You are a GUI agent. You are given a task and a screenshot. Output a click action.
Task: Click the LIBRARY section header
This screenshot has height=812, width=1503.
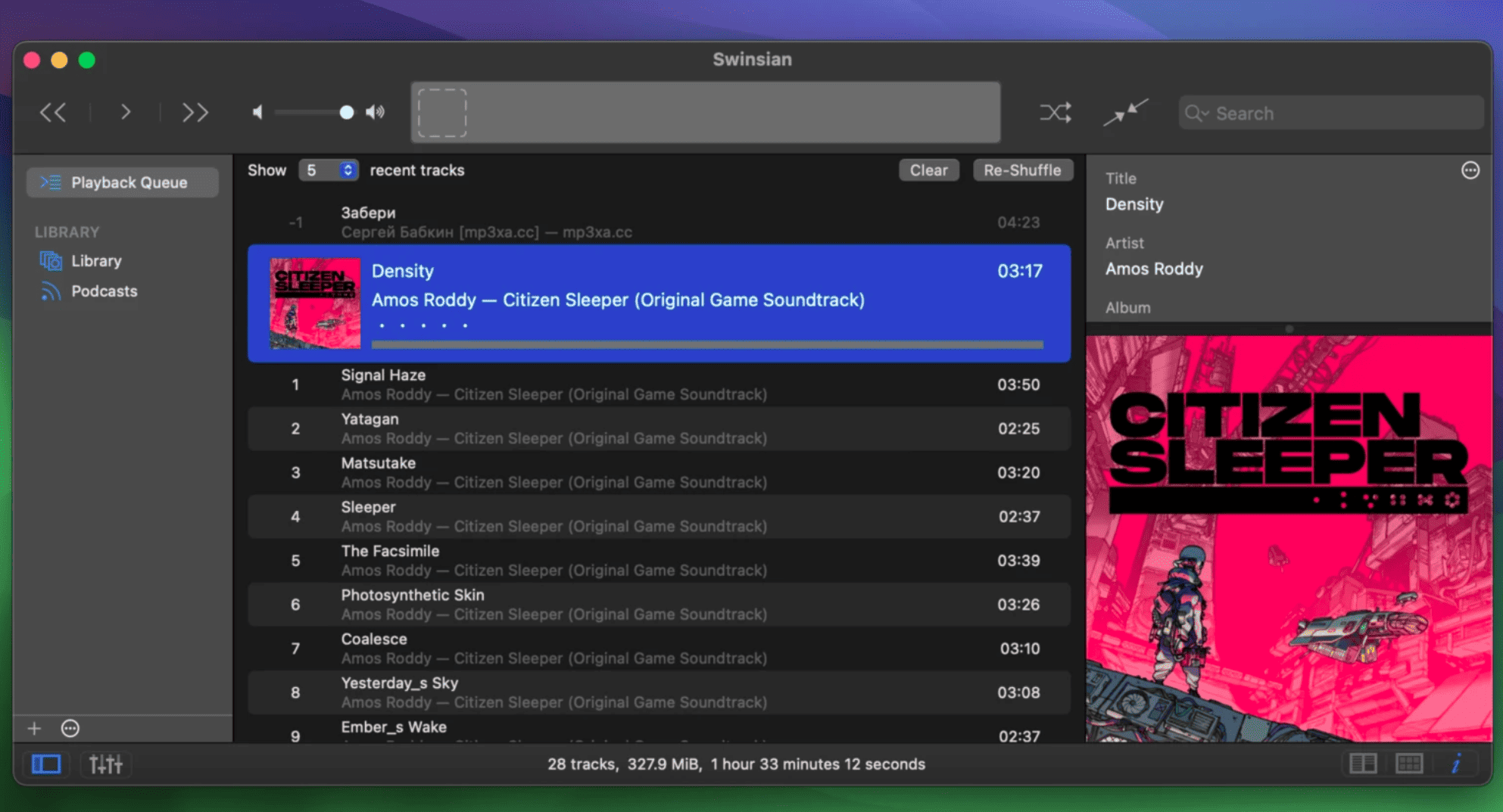[67, 232]
